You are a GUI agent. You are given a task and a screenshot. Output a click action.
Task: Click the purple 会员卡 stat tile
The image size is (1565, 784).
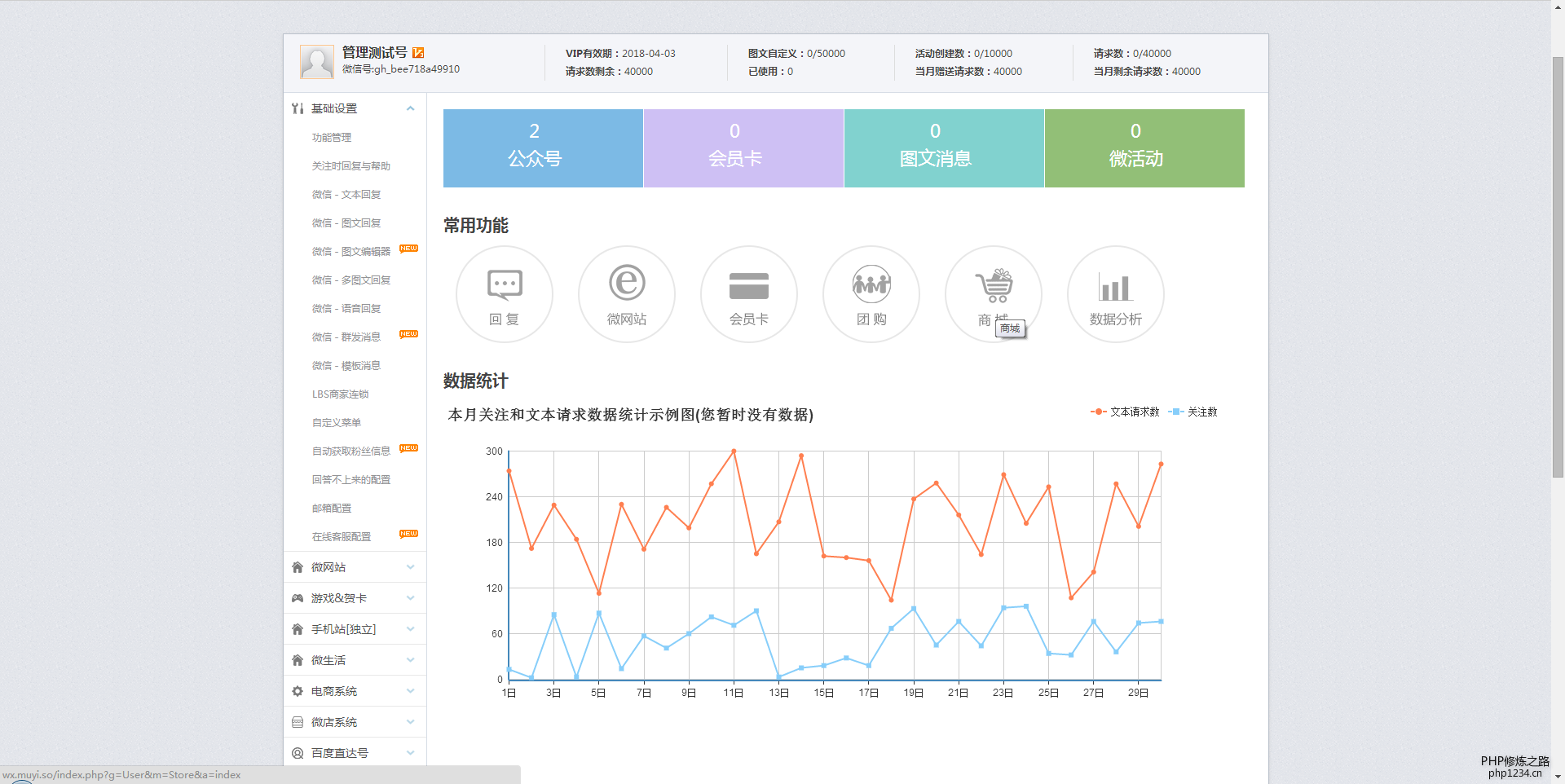(743, 148)
